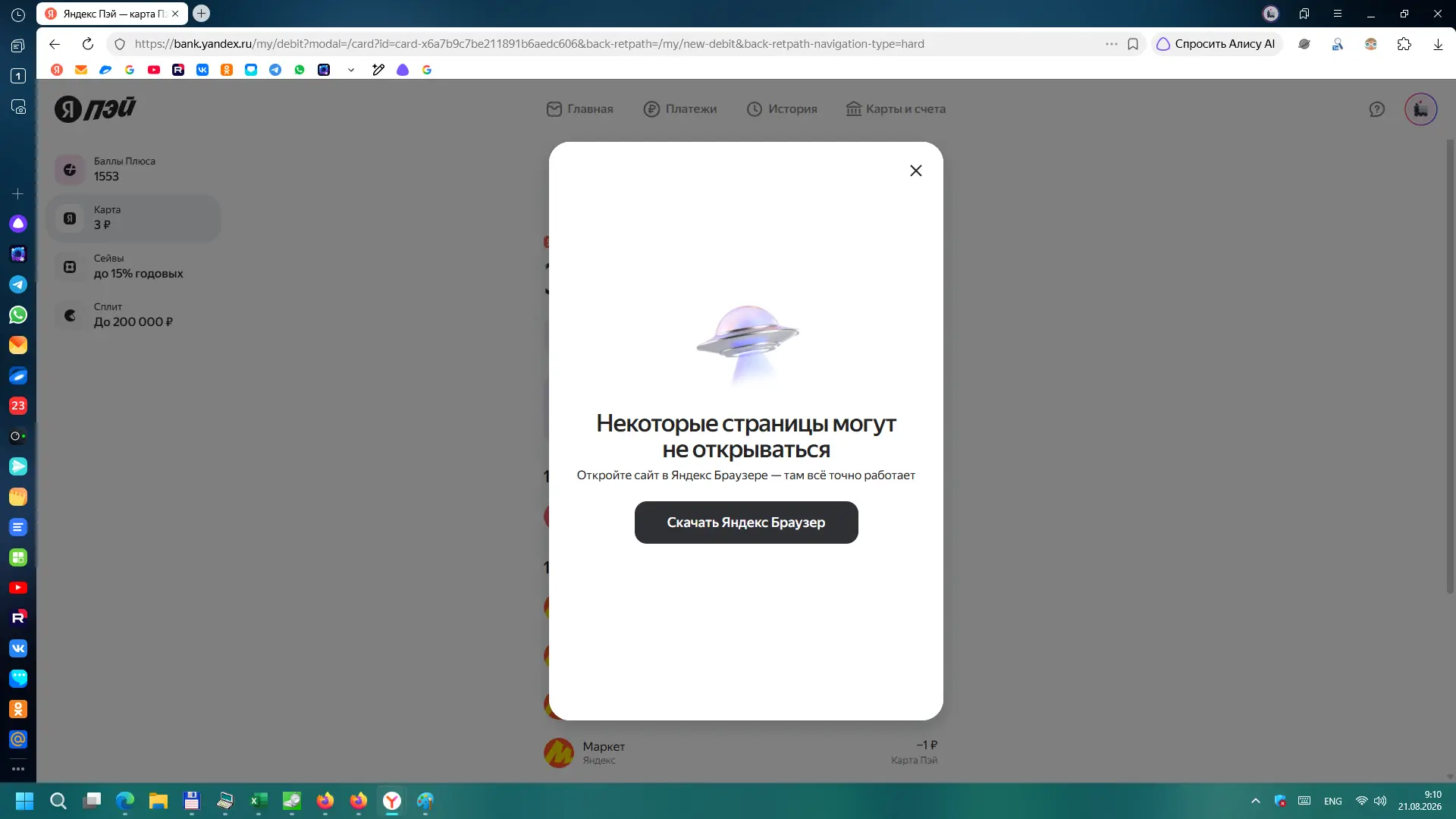Click the magic pen bookmark icon

pyautogui.click(x=378, y=70)
